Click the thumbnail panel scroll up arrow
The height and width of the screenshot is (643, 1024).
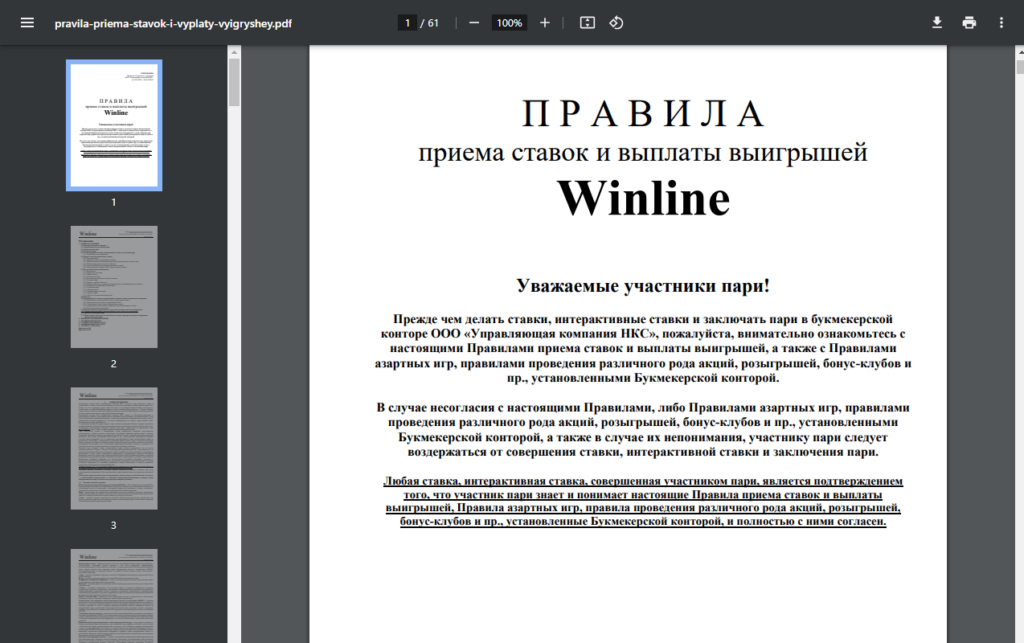pyautogui.click(x=234, y=52)
